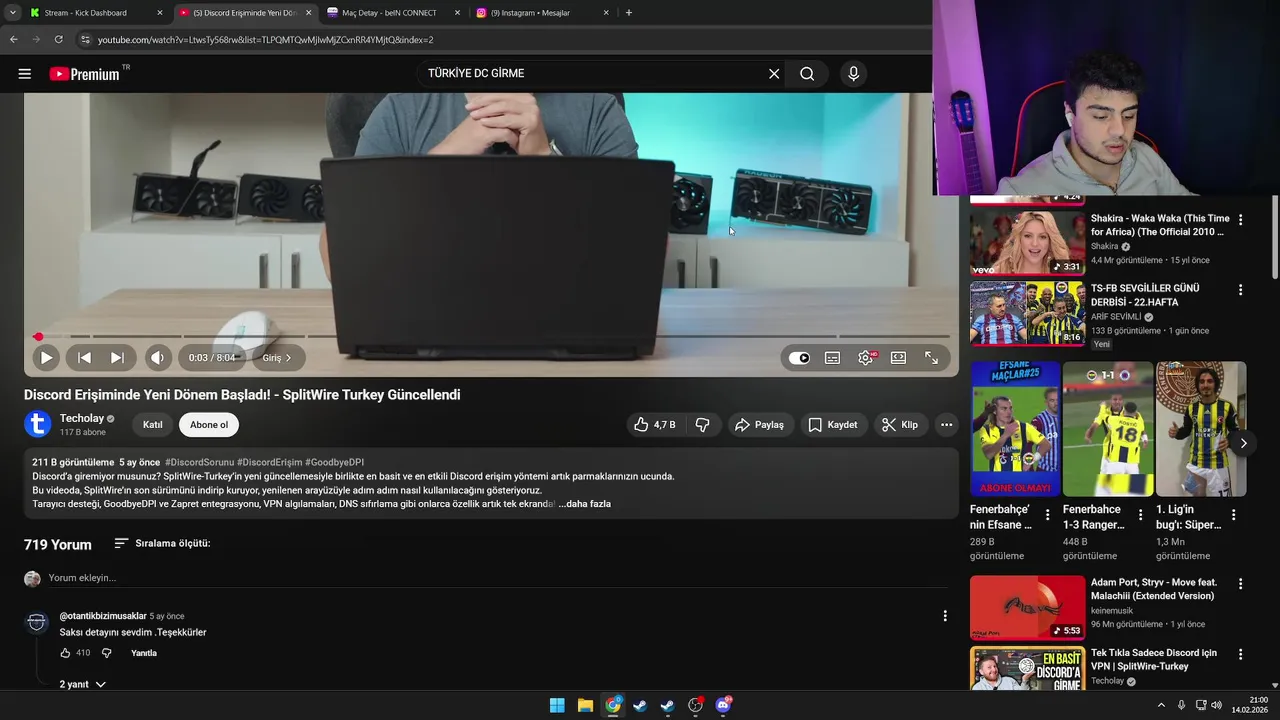Create a clip with Klip button
This screenshot has height=720, width=1280.
[900, 425]
